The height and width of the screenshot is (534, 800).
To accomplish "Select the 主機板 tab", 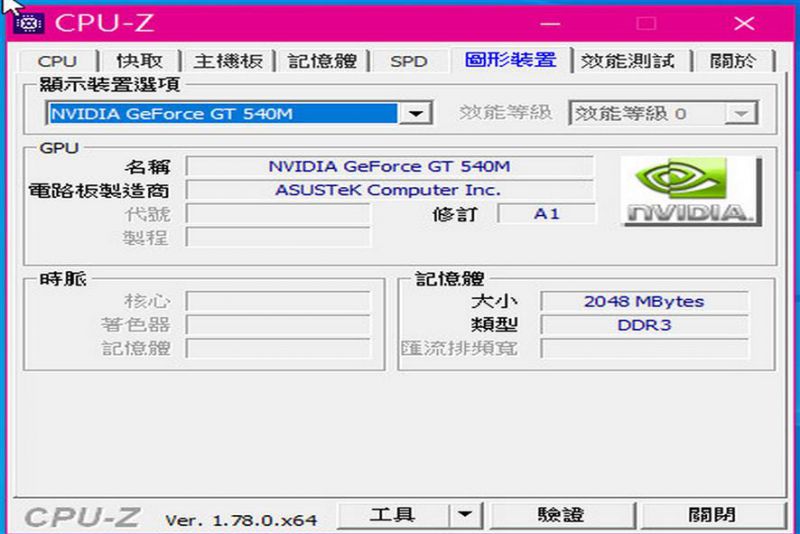I will point(228,61).
